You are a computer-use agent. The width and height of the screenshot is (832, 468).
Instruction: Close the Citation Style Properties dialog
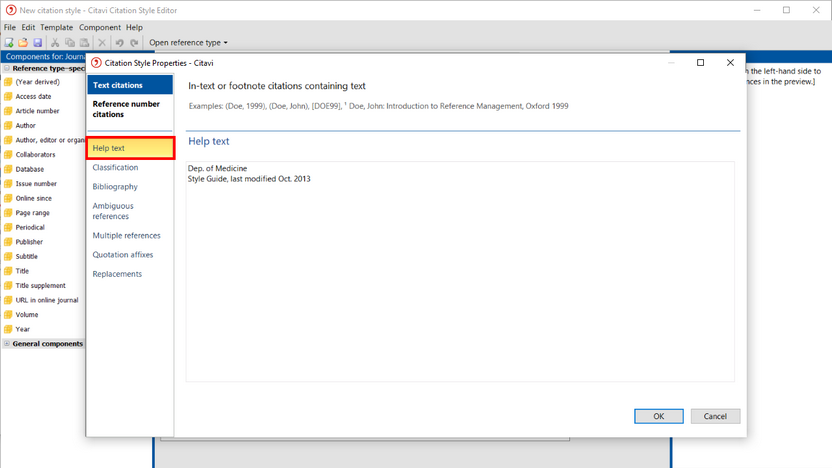[x=730, y=63]
